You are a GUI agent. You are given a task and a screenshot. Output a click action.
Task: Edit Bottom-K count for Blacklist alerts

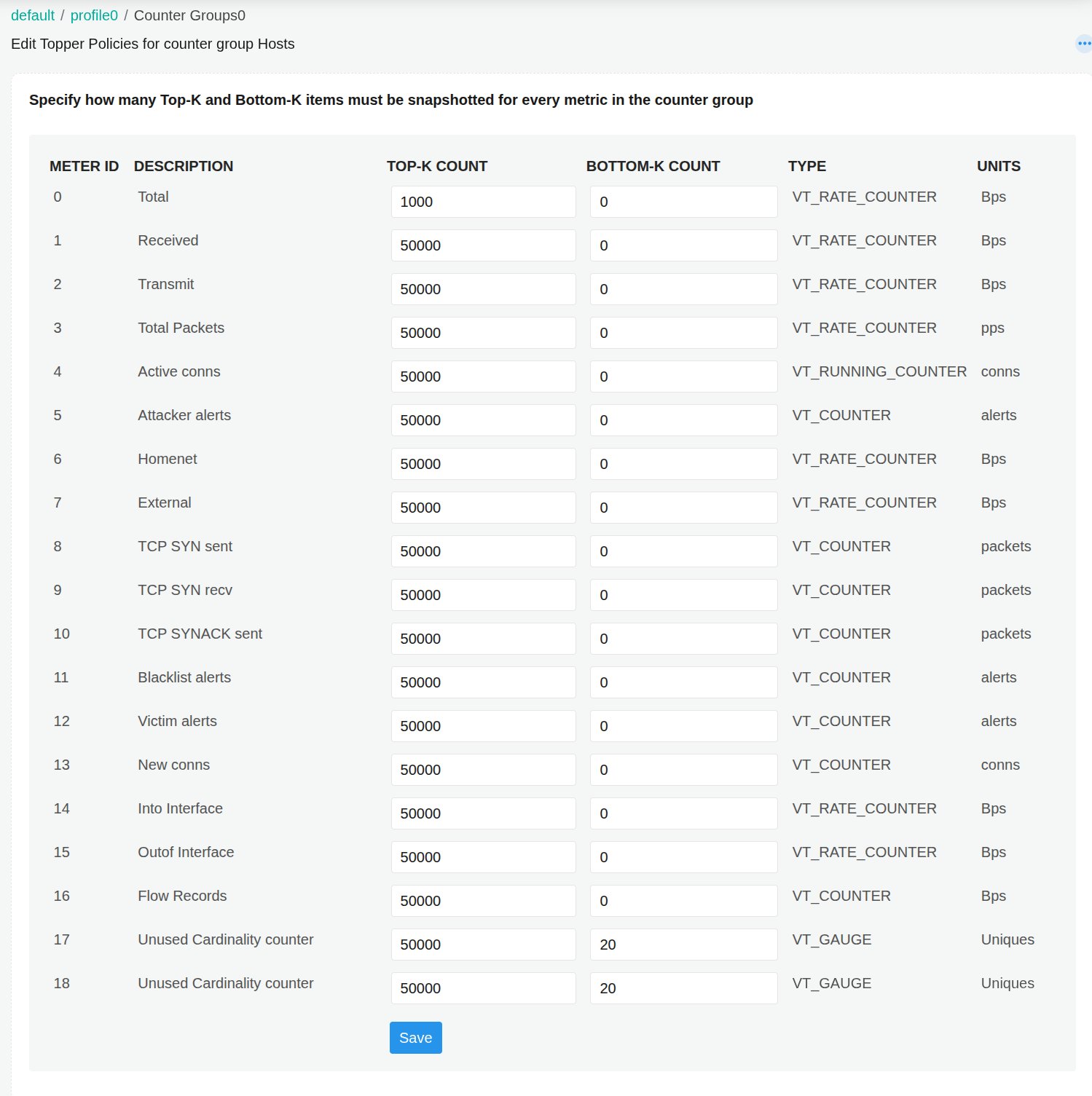pos(684,682)
